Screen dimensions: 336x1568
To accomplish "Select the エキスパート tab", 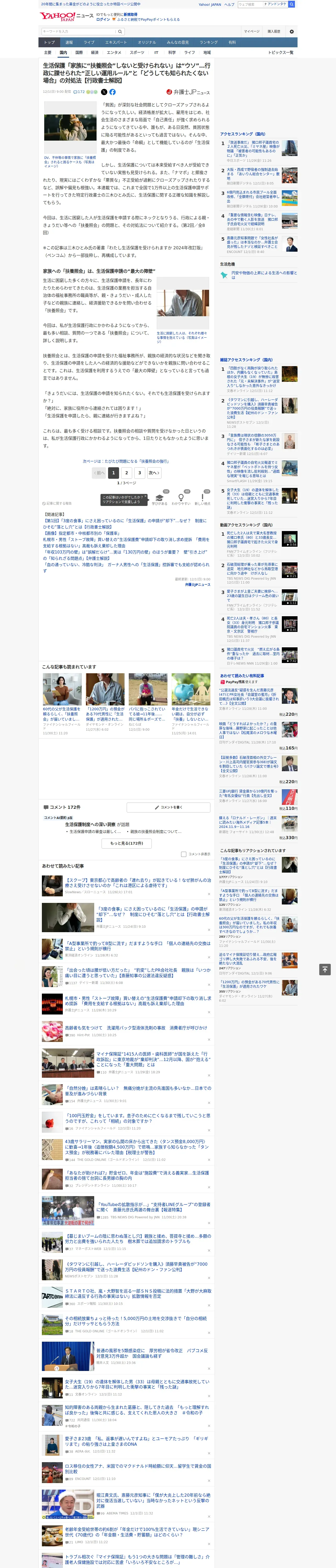I will pos(116,43).
